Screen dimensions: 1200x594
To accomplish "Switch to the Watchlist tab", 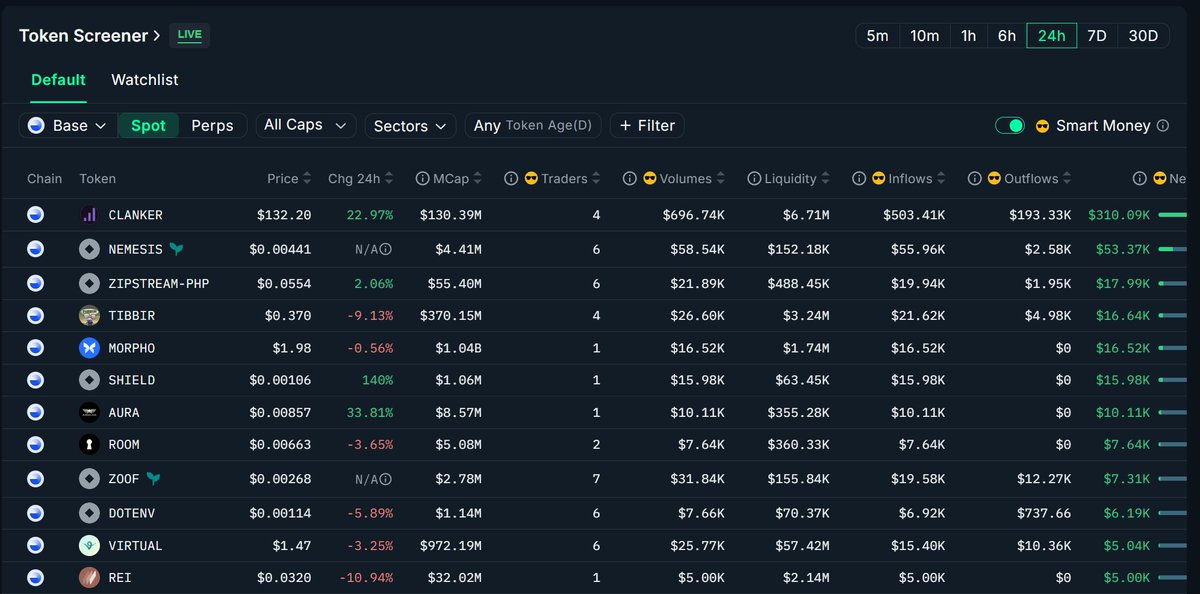I will 145,80.
